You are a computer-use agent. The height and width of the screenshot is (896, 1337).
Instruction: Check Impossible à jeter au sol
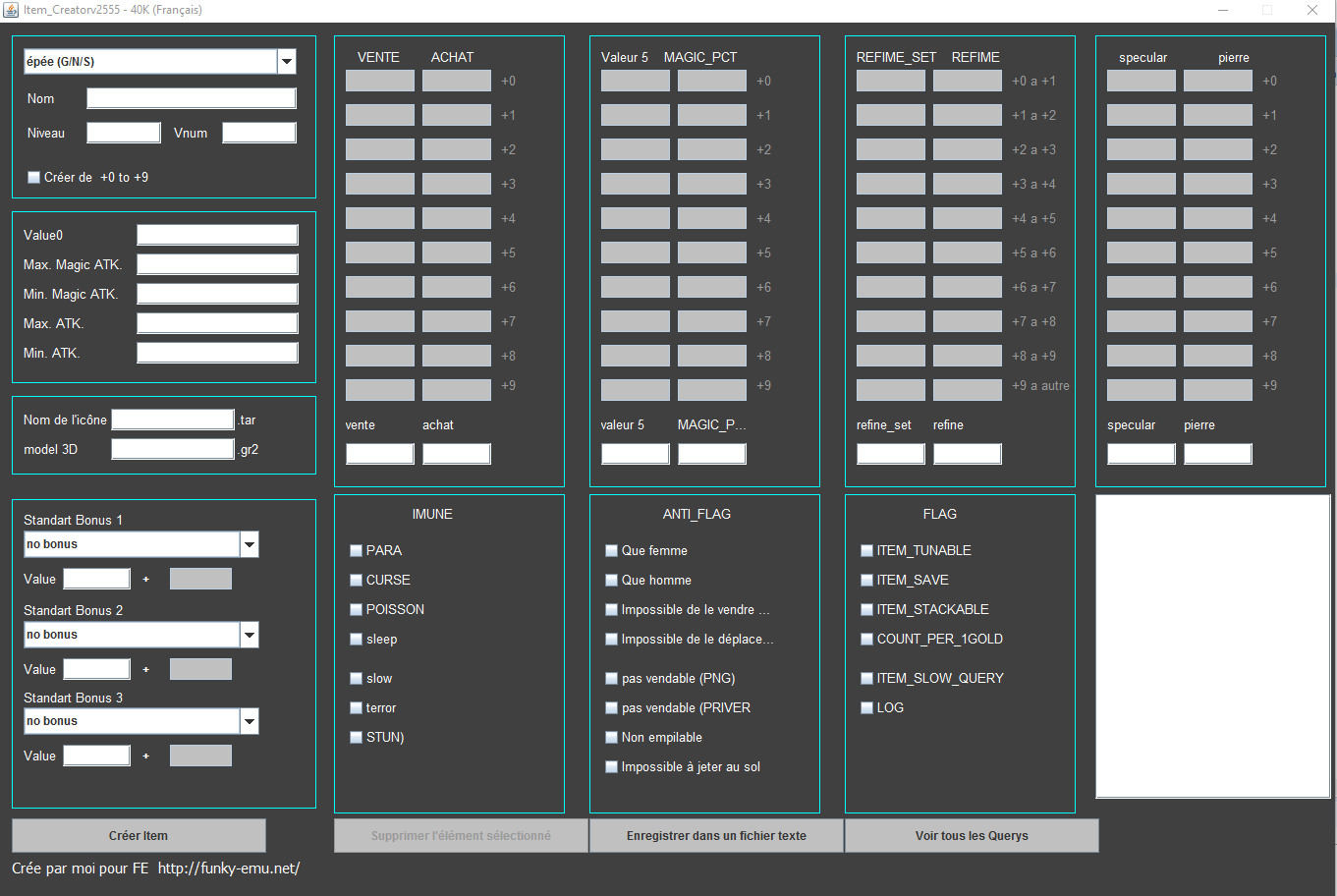[612, 767]
